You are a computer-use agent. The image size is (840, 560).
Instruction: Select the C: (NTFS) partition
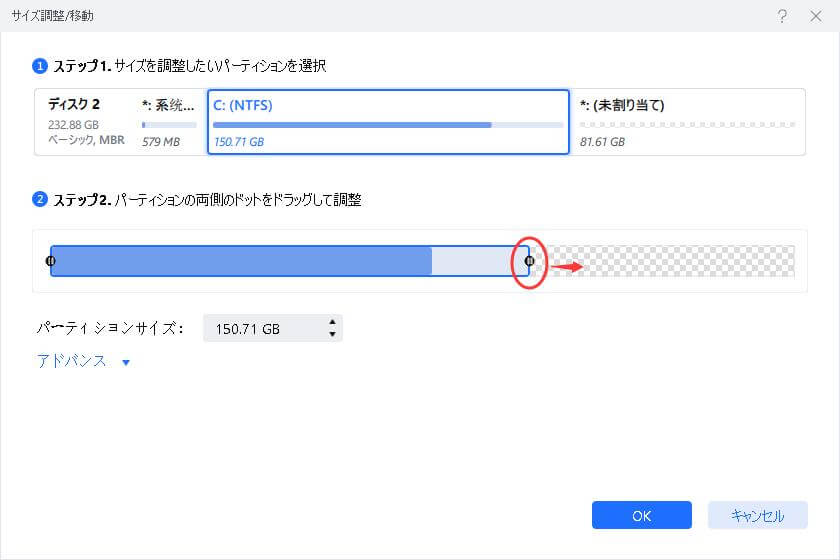388,122
